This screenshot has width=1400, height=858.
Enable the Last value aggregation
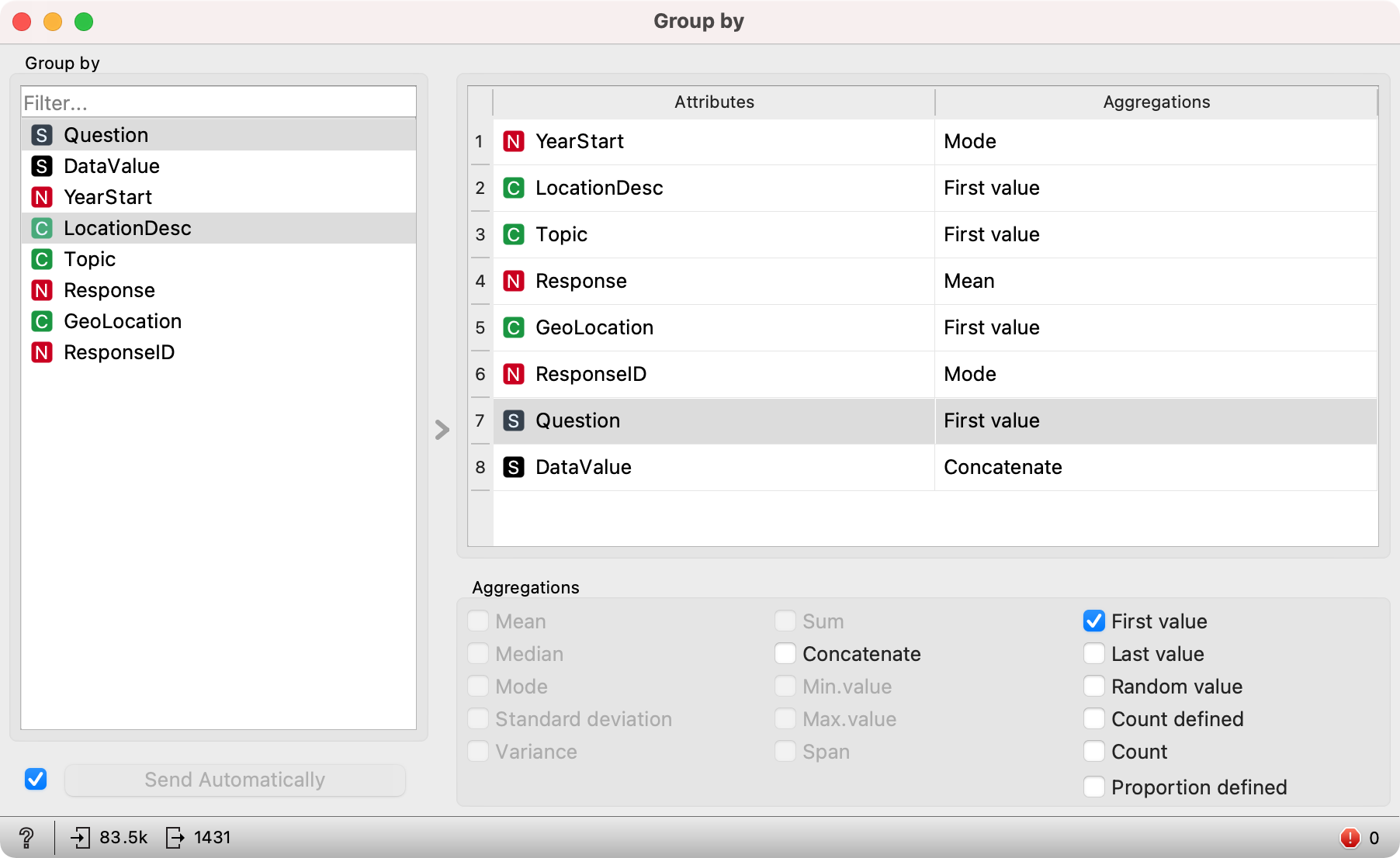coord(1094,653)
